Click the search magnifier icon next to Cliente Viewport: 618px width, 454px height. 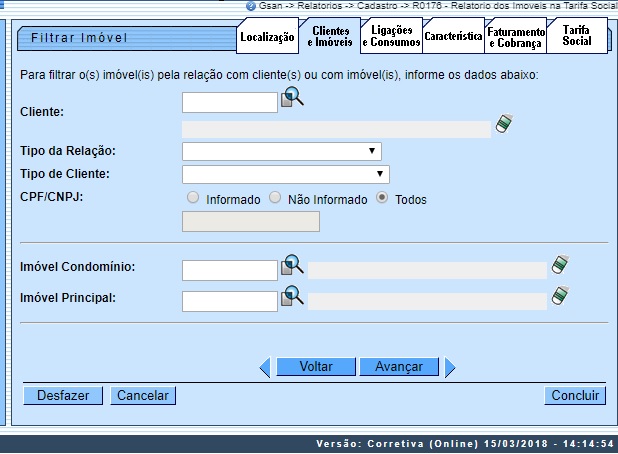pyautogui.click(x=292, y=98)
